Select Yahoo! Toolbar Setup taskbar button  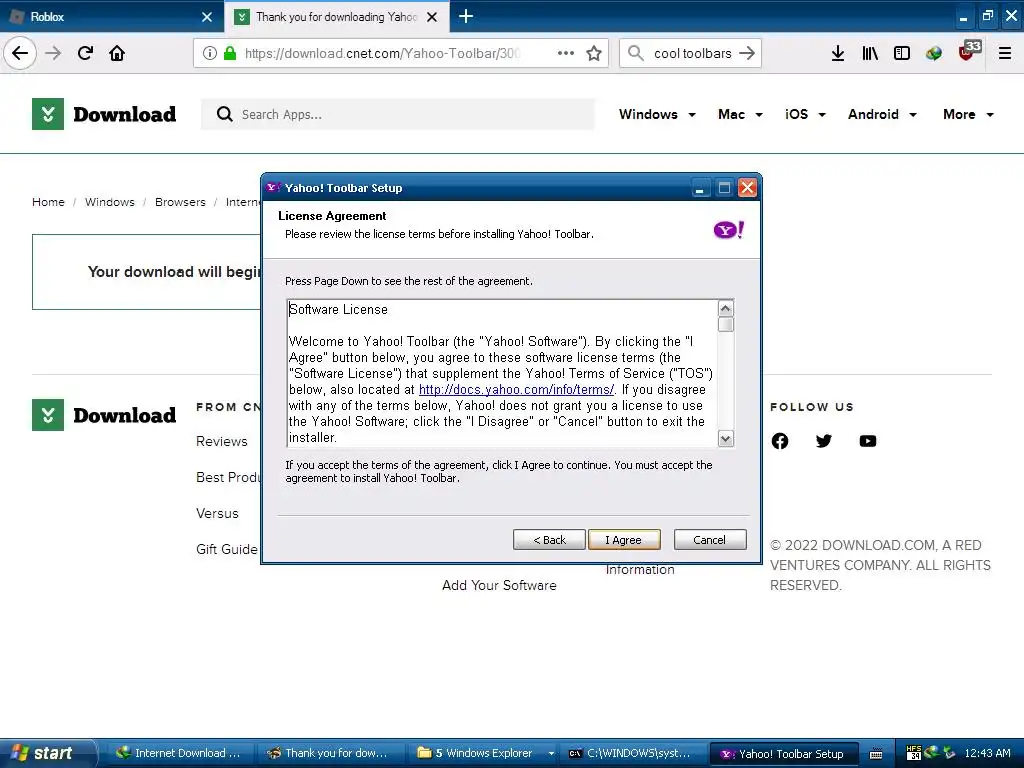click(782, 753)
